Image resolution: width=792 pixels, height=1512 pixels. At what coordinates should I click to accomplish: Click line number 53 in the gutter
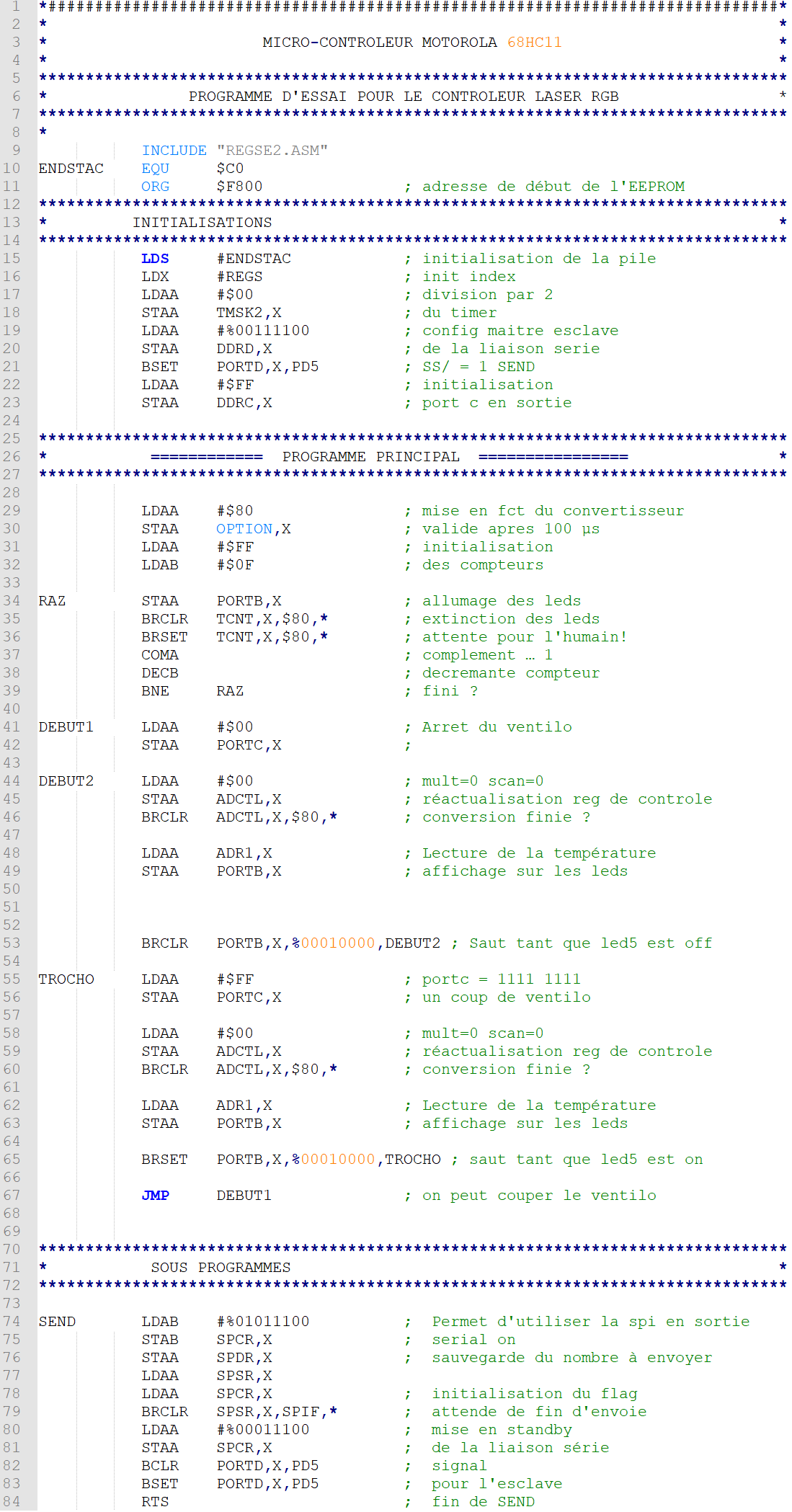point(12,943)
